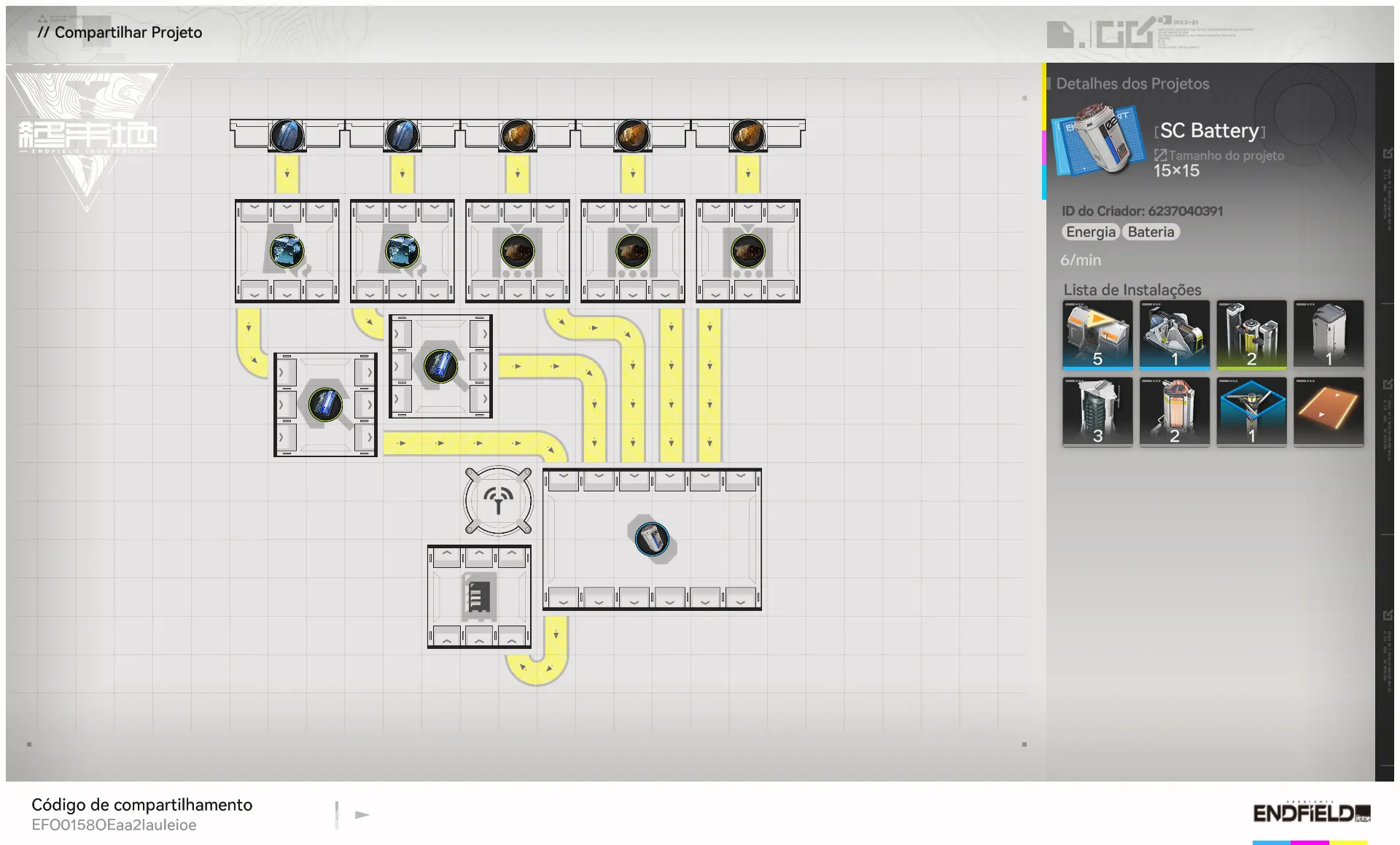Click the Tamanho do projeto resize icon

1160,155
